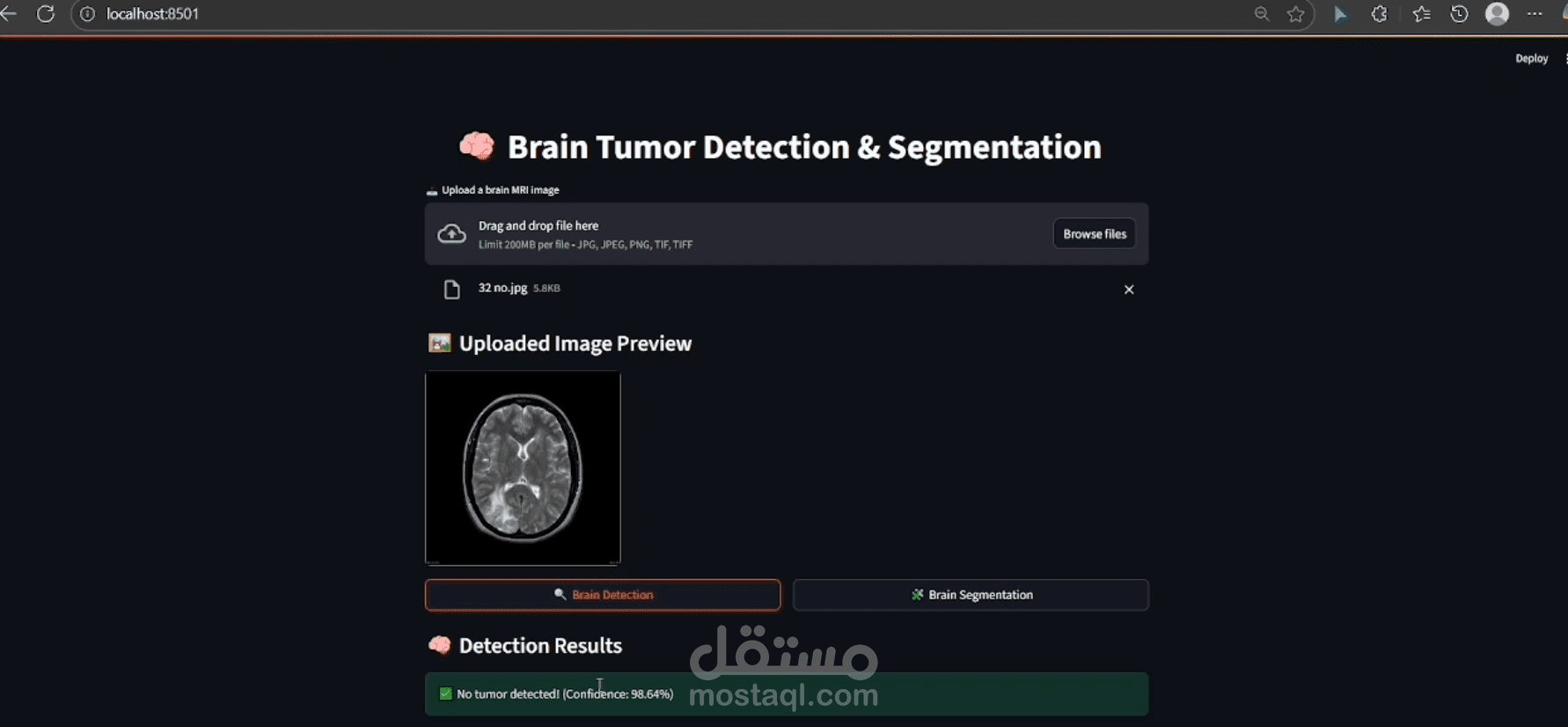
Task: Click the brain emoji in page title
Action: click(477, 146)
